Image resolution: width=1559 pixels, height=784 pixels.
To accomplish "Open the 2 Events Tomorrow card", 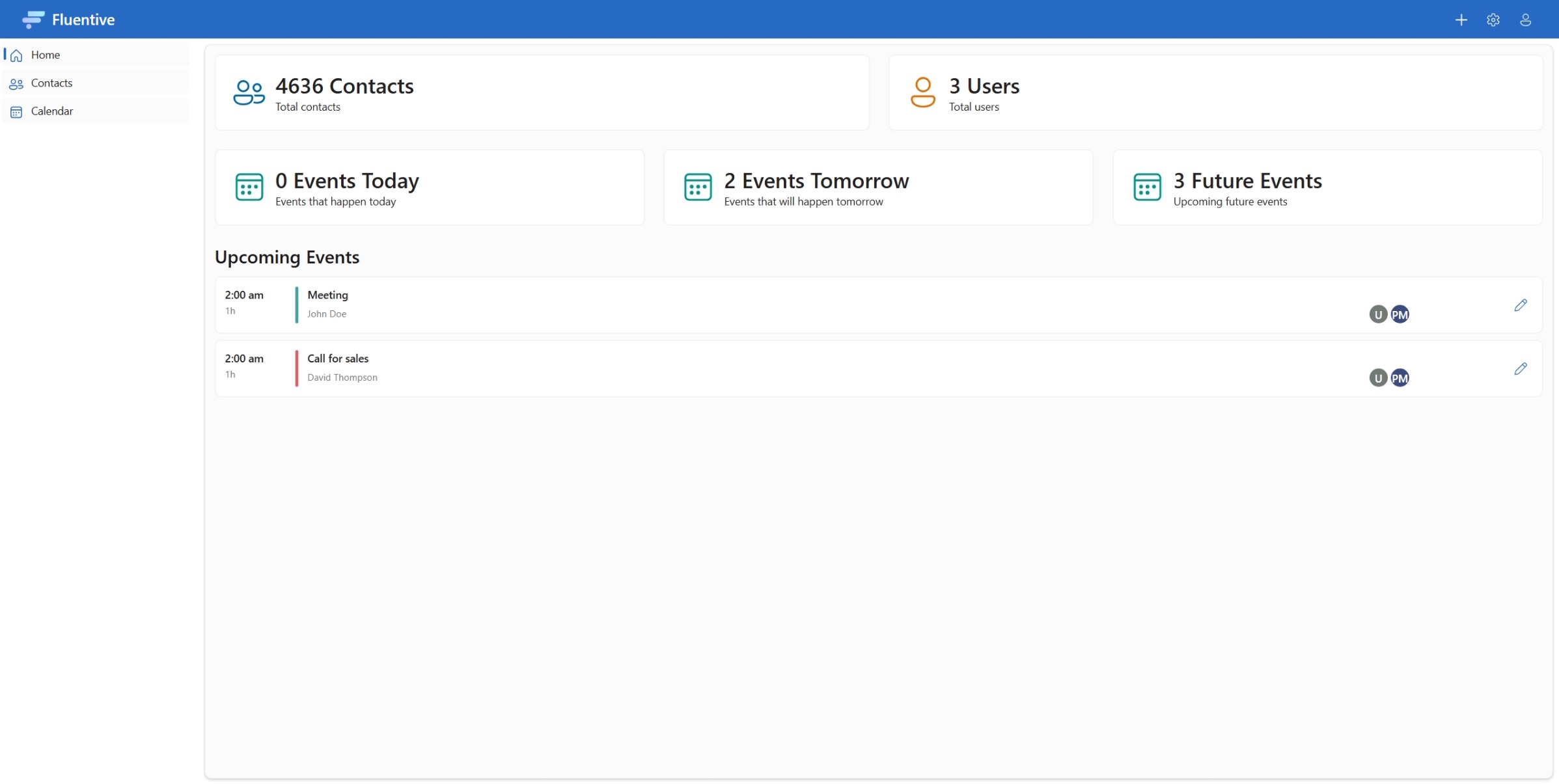I will click(x=877, y=187).
